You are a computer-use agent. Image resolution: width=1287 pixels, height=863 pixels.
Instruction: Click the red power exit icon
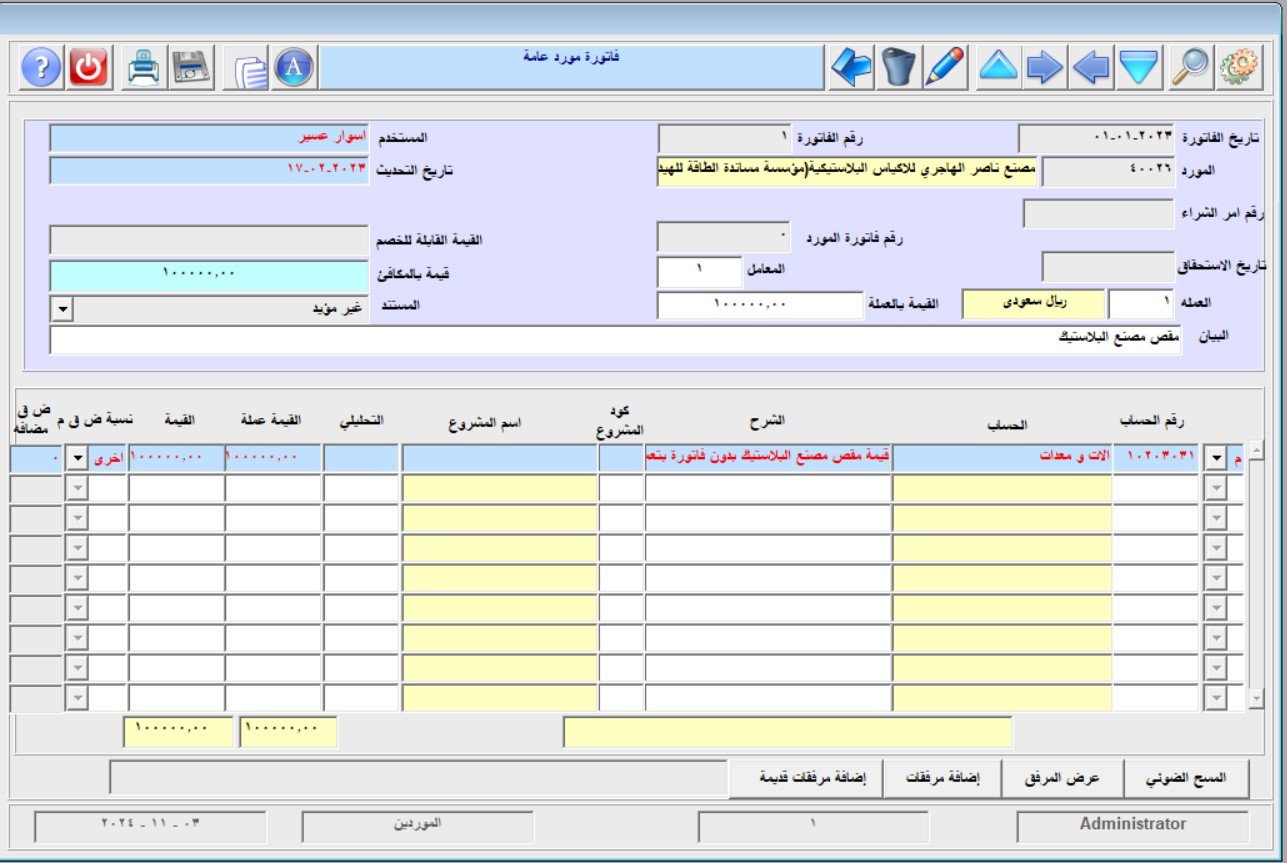click(91, 68)
